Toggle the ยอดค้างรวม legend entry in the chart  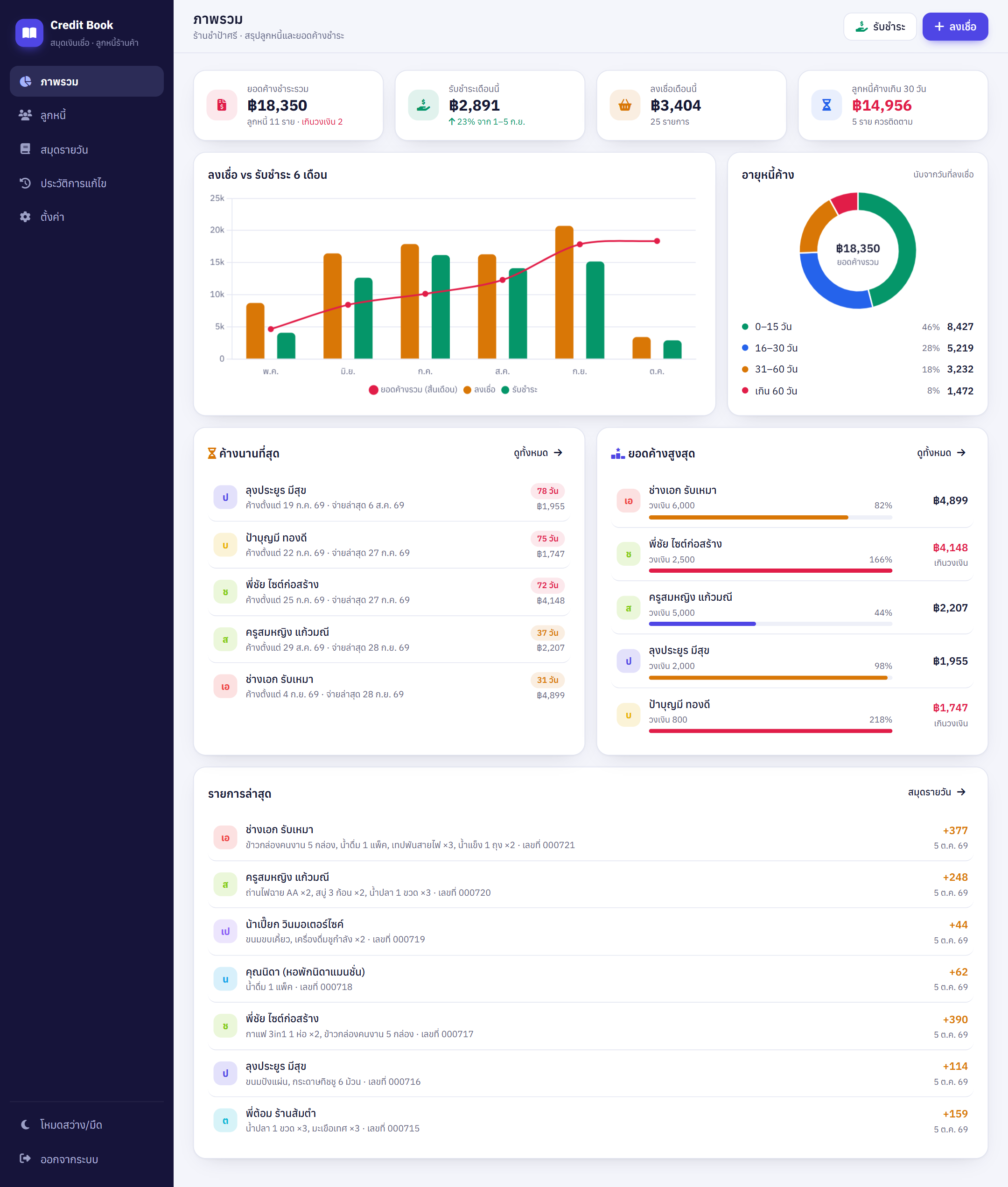tap(413, 390)
